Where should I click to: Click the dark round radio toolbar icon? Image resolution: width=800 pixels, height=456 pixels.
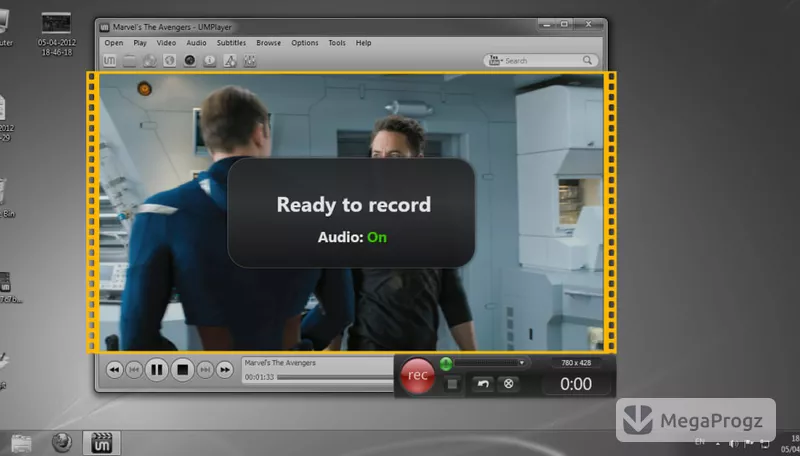pos(190,61)
